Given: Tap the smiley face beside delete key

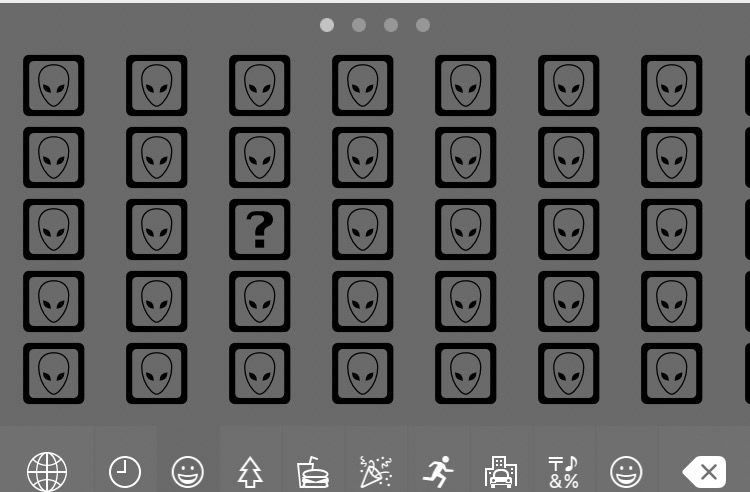Looking at the screenshot, I should point(626,472).
